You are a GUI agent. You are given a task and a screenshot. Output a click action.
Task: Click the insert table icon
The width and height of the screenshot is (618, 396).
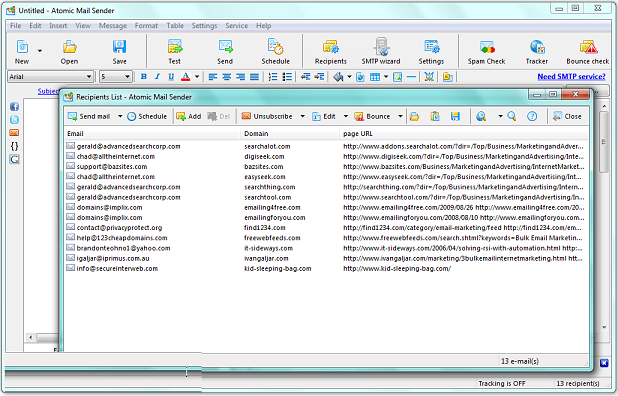point(375,76)
